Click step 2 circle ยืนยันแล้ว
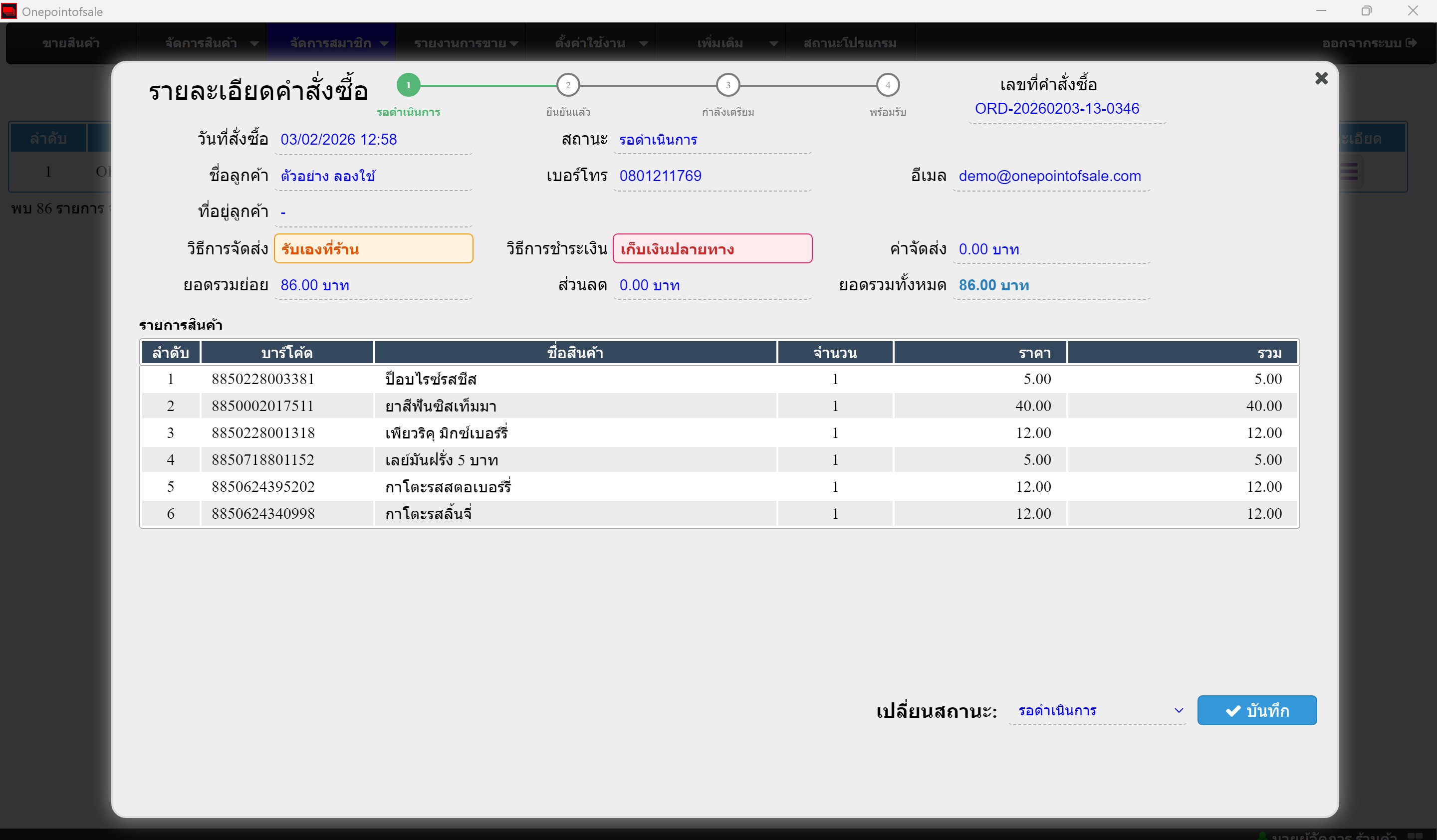The height and width of the screenshot is (840, 1437). pos(567,85)
